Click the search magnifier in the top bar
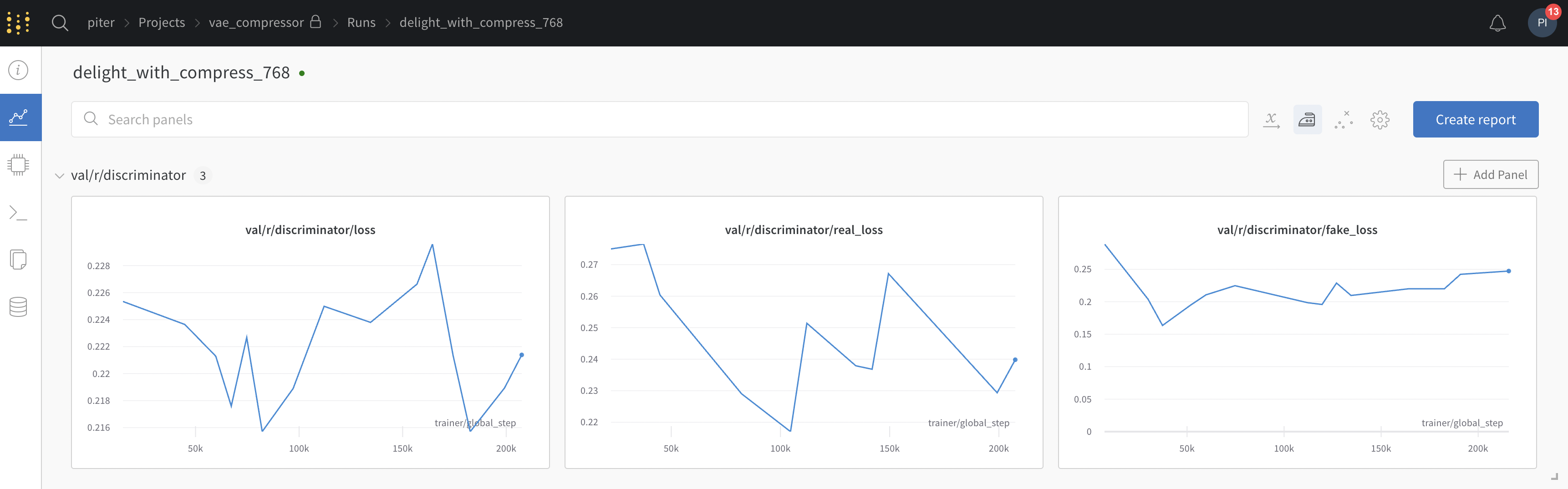 point(60,22)
